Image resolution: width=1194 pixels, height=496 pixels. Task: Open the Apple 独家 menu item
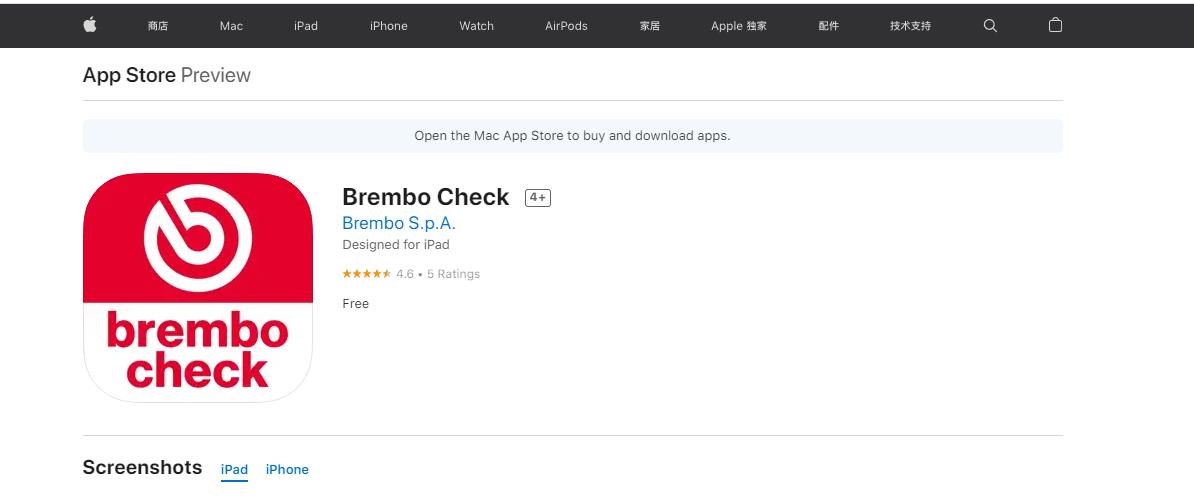point(739,26)
